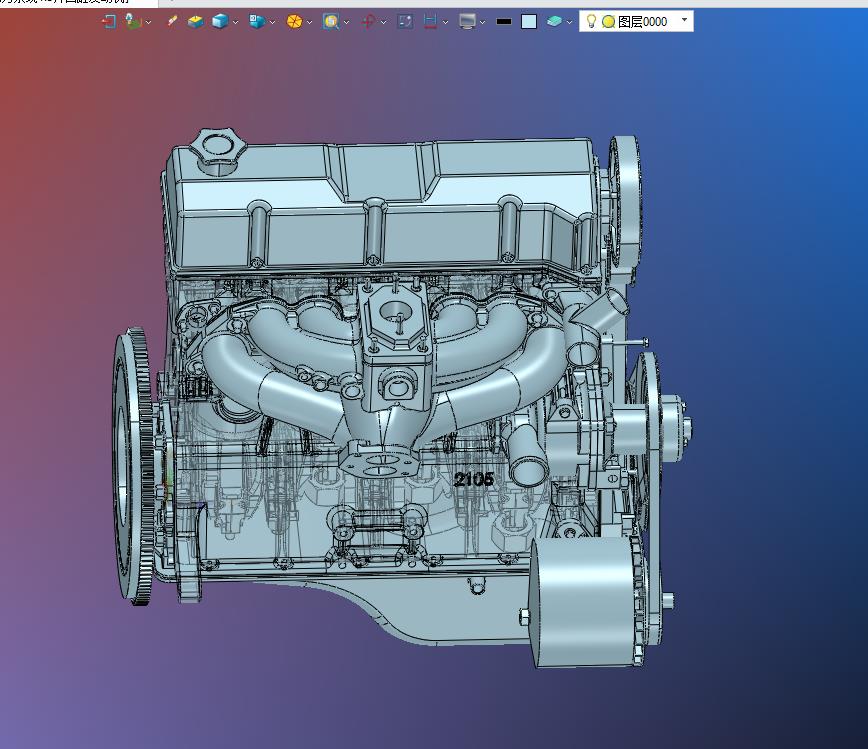The image size is (868, 749).
Task: Open the 图层0000 layer dropdown
Action: (684, 21)
